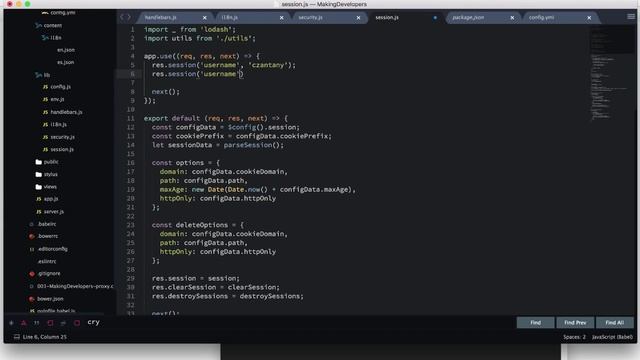Close the i18n.js tab
This screenshot has height=360, width=640.
(281, 18)
